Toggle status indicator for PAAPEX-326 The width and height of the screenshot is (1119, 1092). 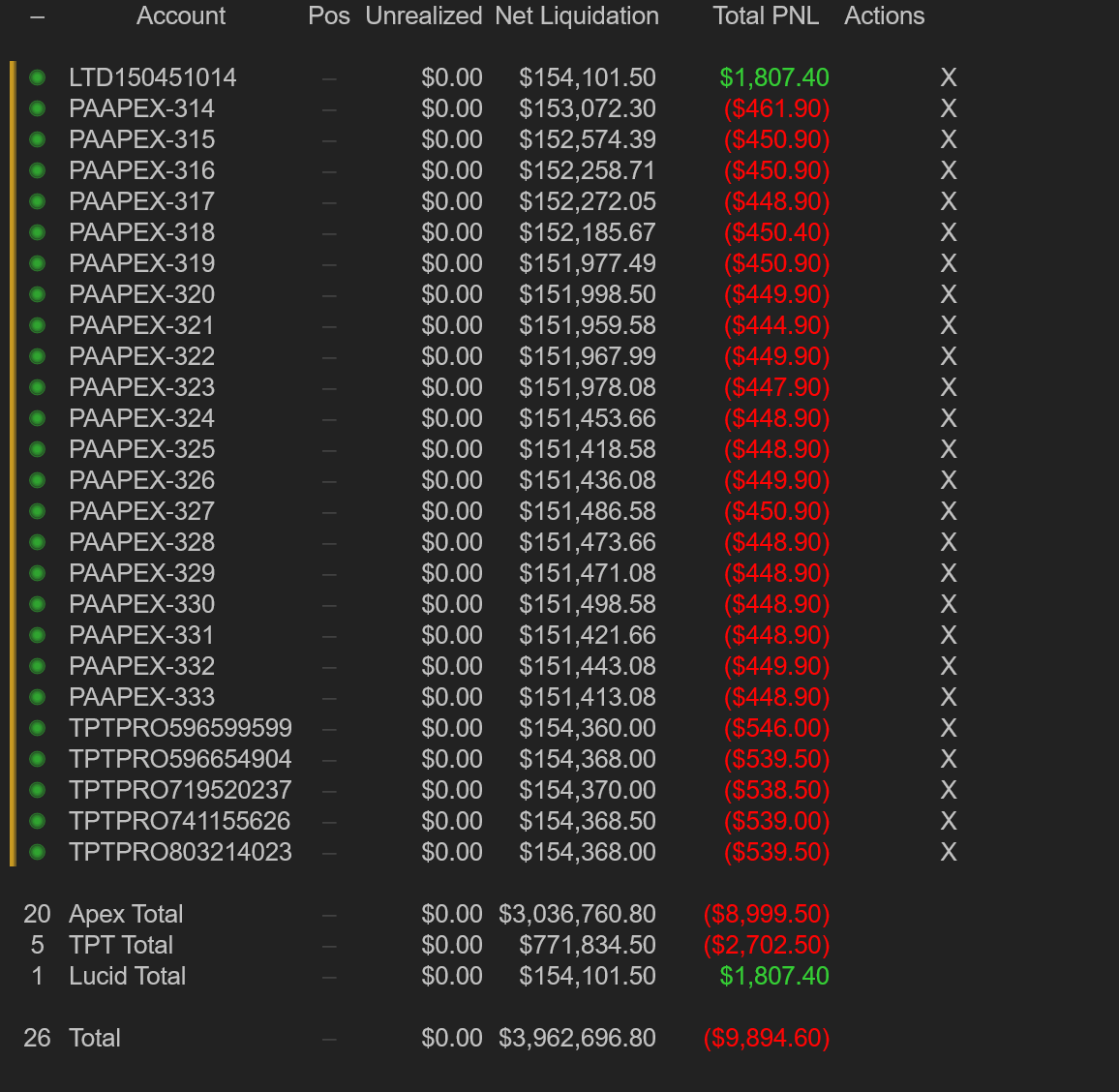pyautogui.click(x=37, y=480)
